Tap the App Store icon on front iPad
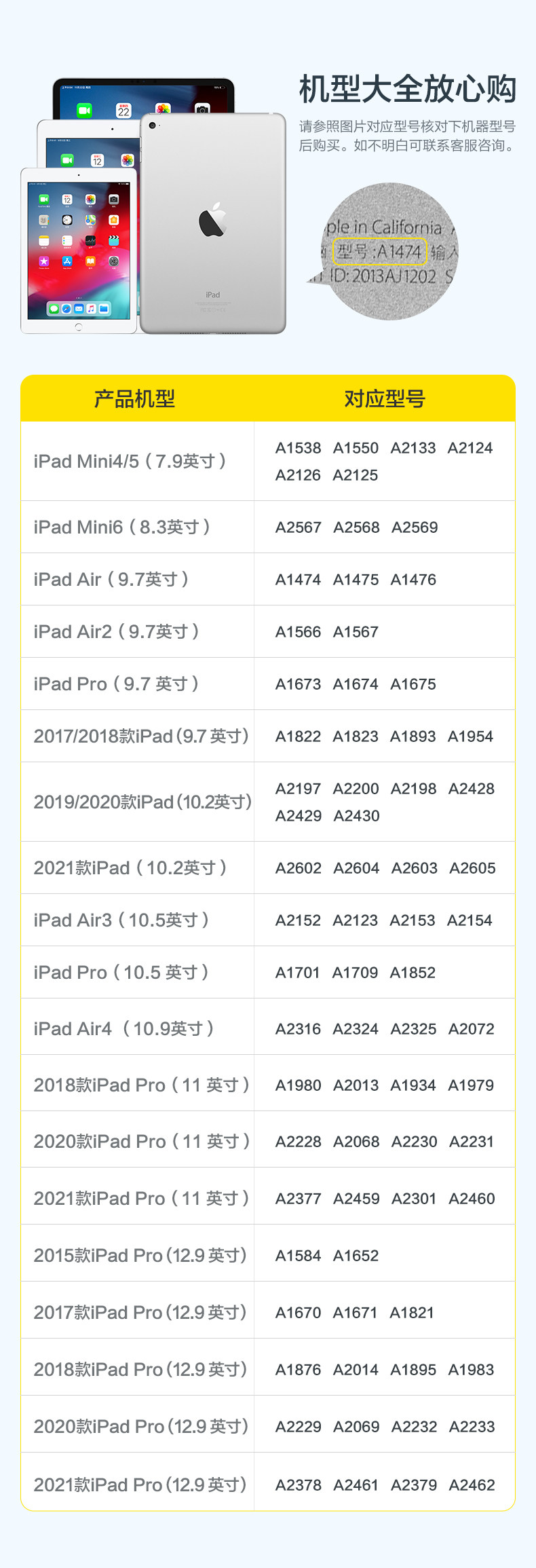Screen dimensions: 536x1568 (x=67, y=261)
